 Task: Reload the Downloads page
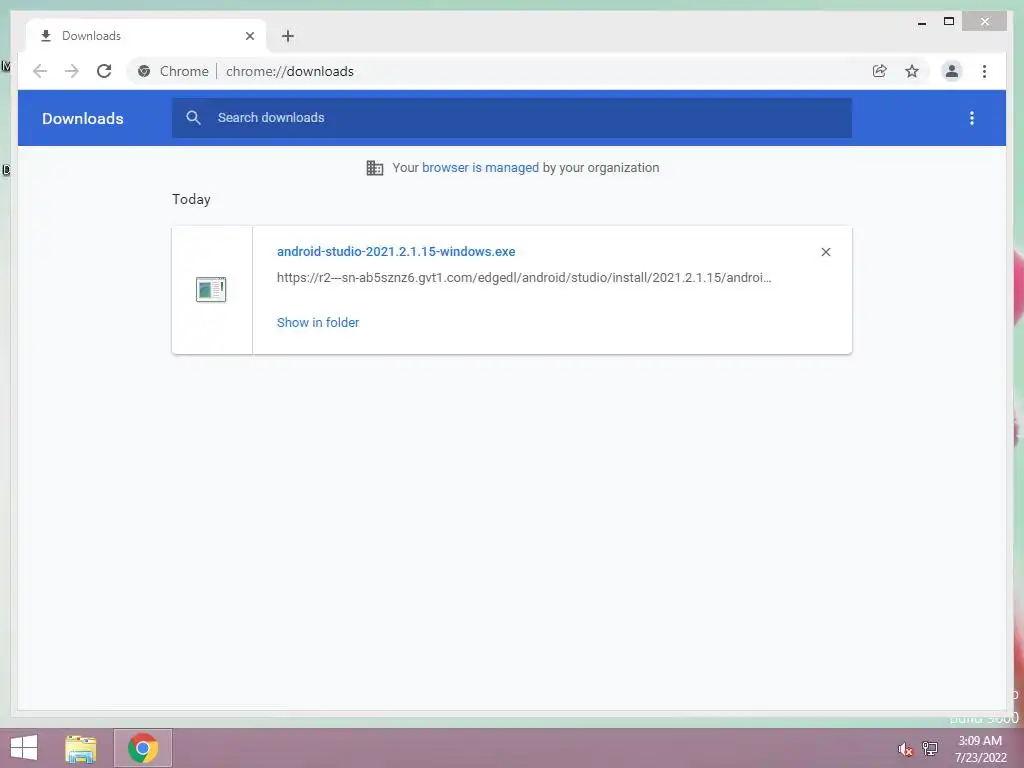click(104, 71)
